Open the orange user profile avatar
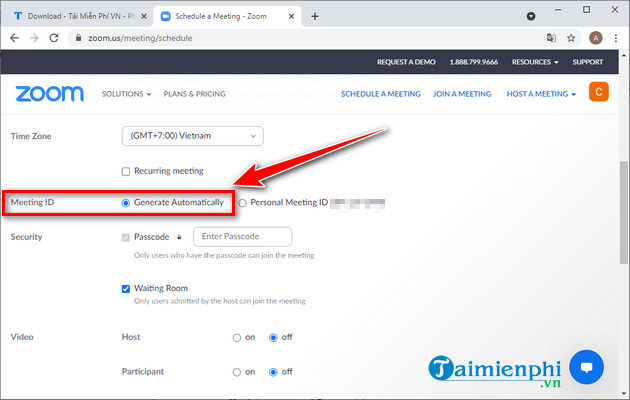The image size is (630, 400). coord(600,93)
